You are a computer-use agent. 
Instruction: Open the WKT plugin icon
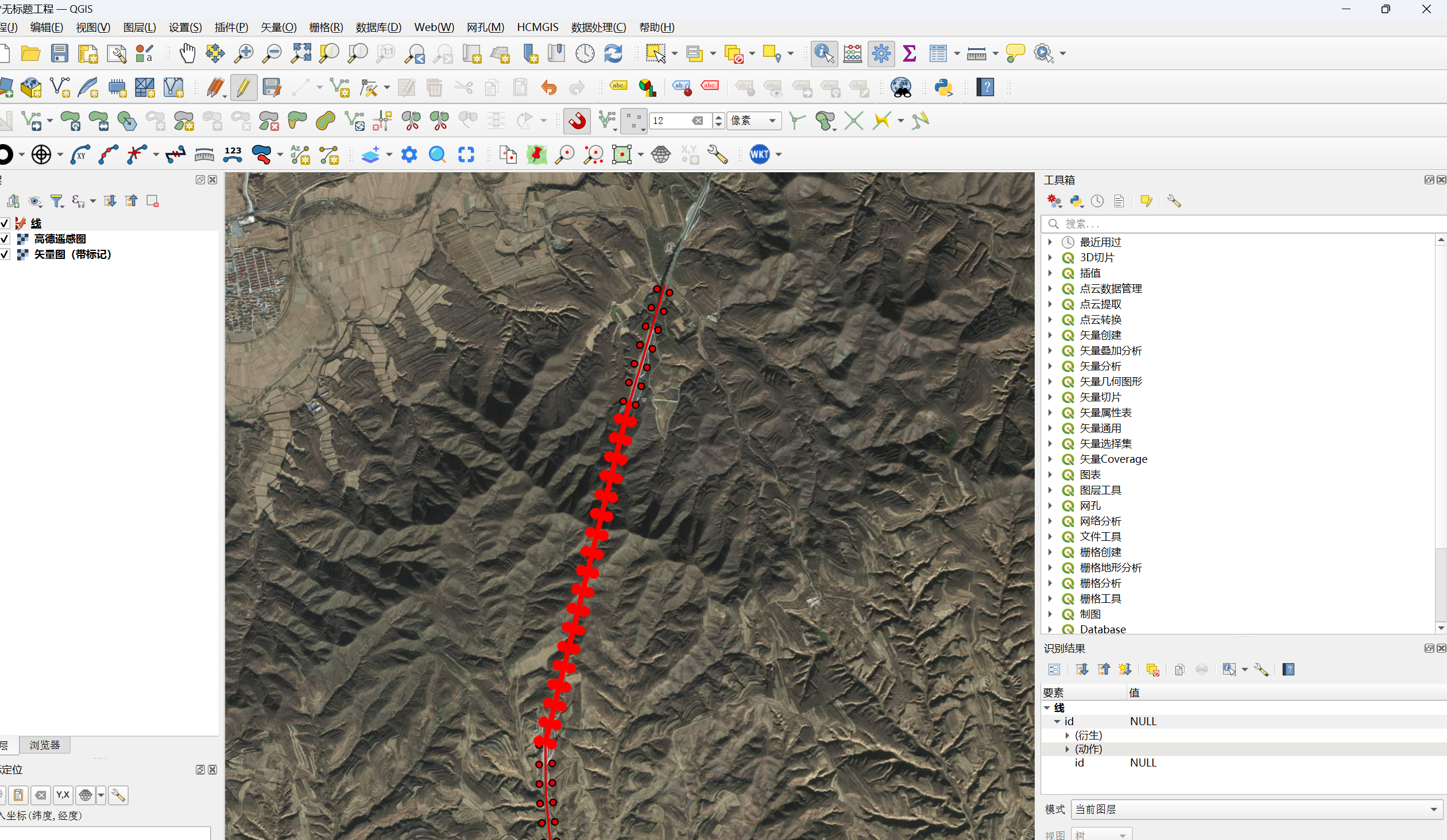coord(759,154)
